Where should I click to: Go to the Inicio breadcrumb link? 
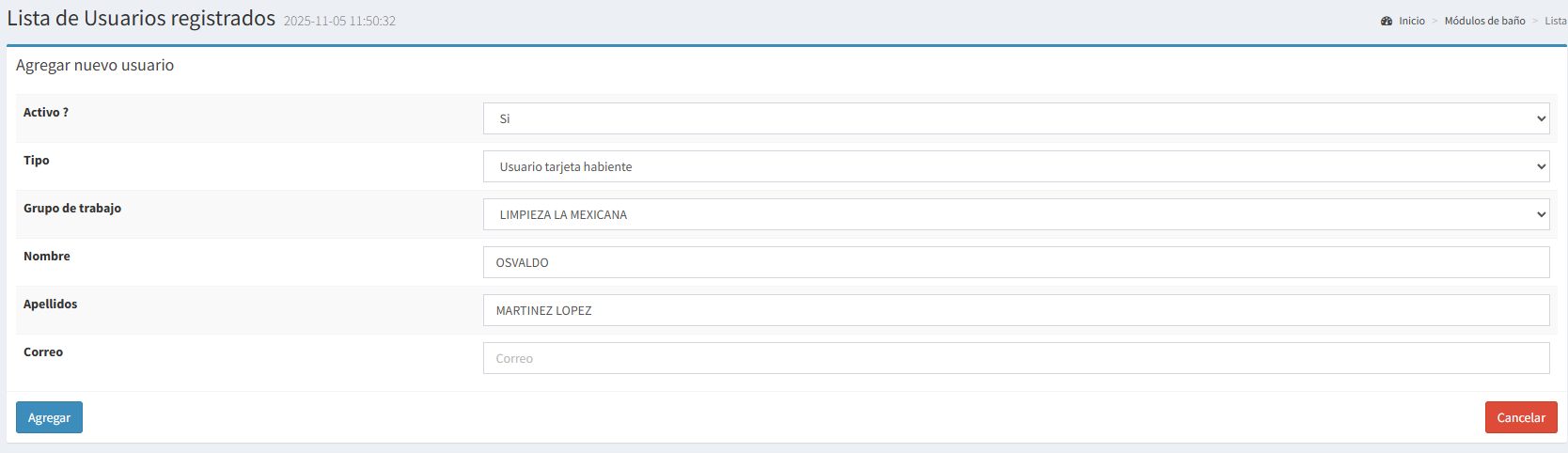pyautogui.click(x=1411, y=21)
